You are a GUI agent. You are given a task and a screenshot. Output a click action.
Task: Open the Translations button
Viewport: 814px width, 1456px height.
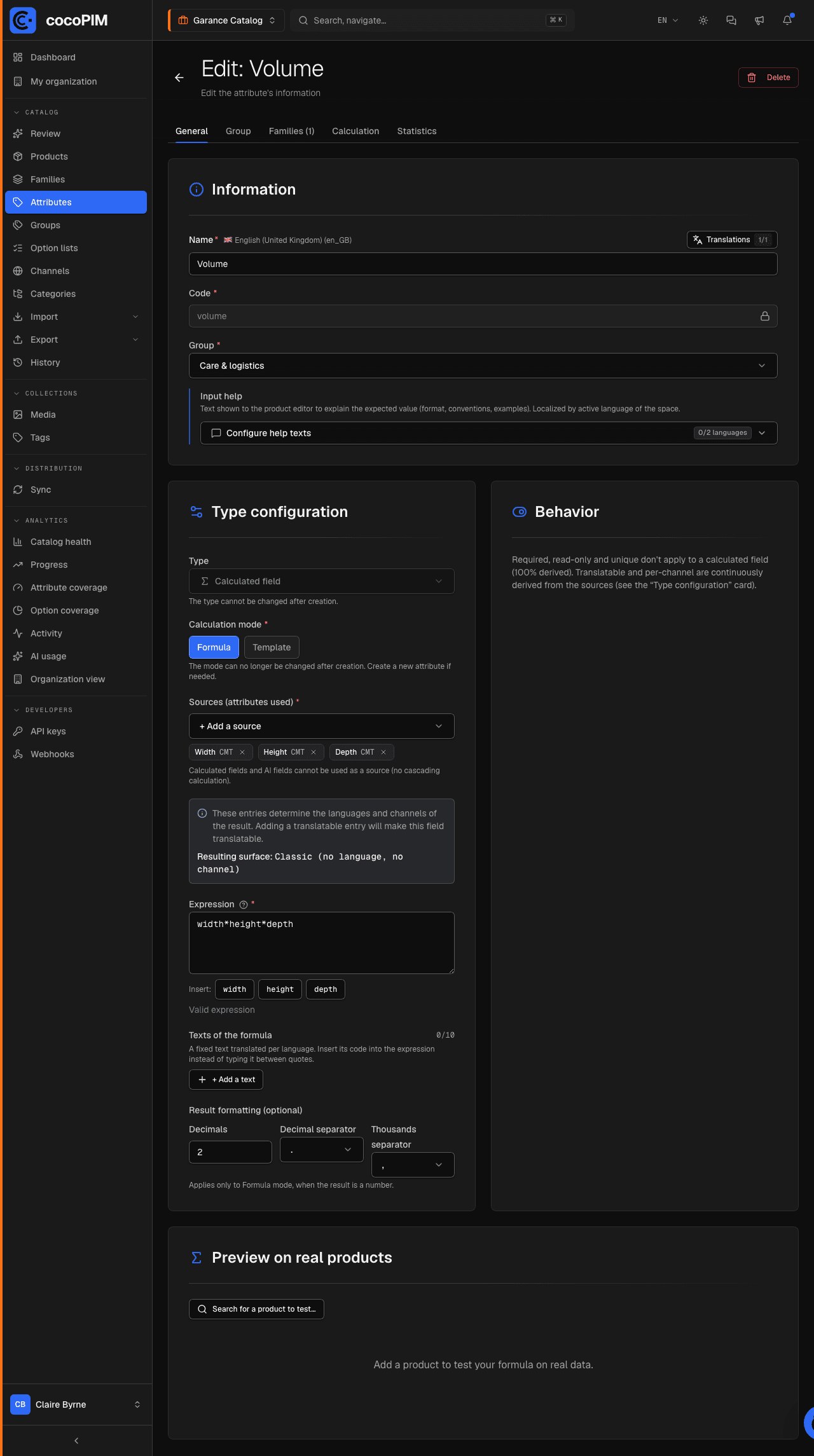point(732,240)
